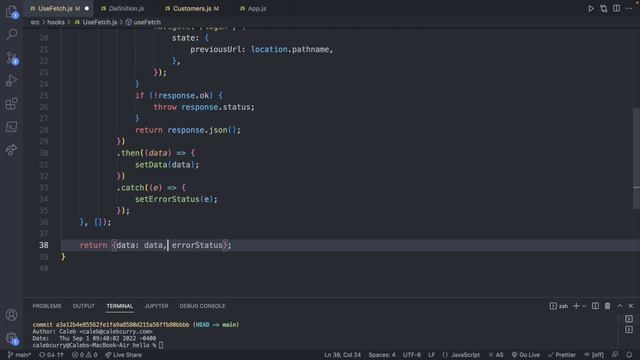Toggle the [off] status bar item
This screenshot has width=640, height=360.
pyautogui.click(x=593, y=355)
